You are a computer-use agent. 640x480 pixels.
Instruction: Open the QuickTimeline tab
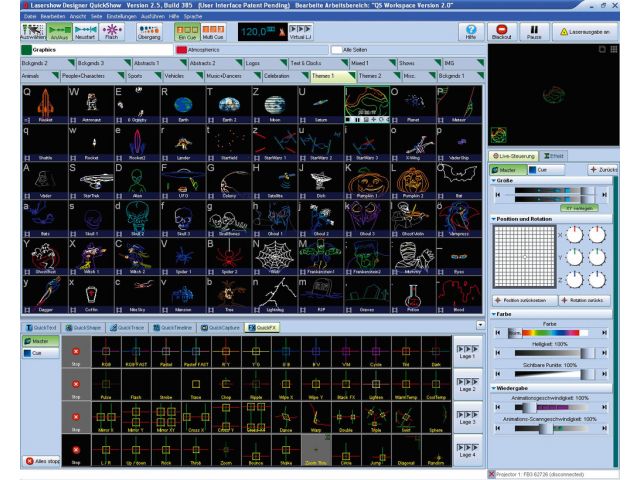(x=172, y=328)
